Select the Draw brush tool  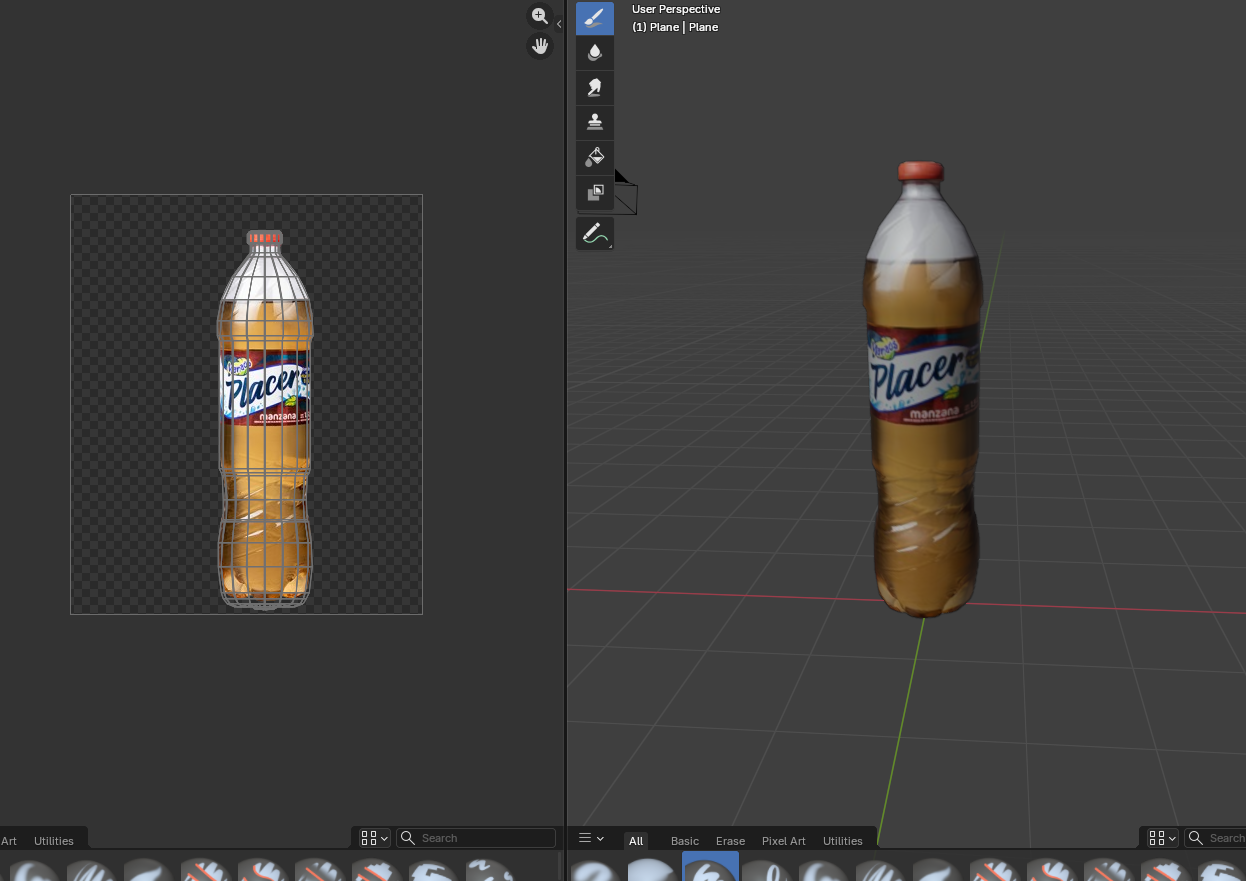pyautogui.click(x=595, y=19)
